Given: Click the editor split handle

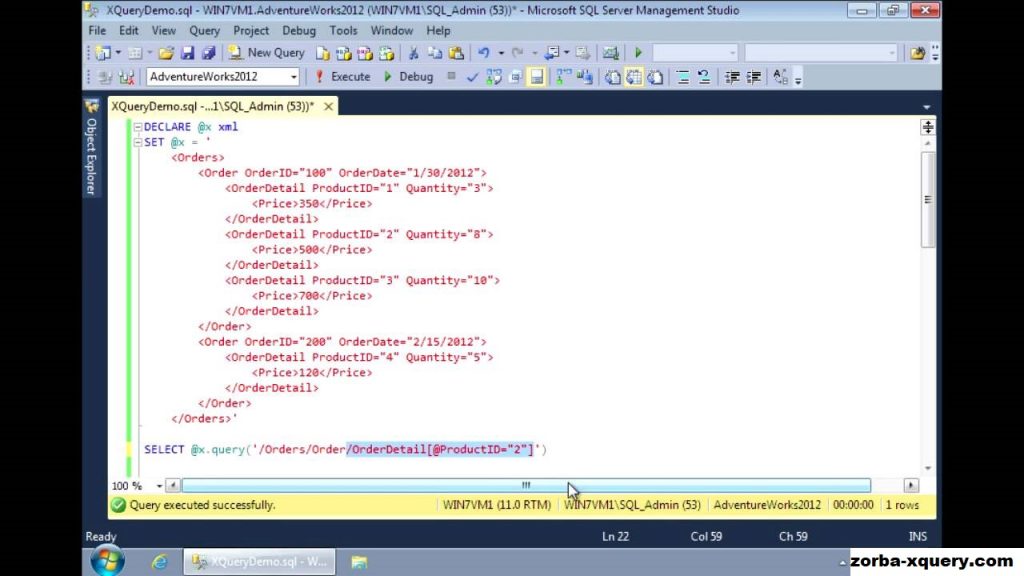Looking at the screenshot, I should [928, 127].
